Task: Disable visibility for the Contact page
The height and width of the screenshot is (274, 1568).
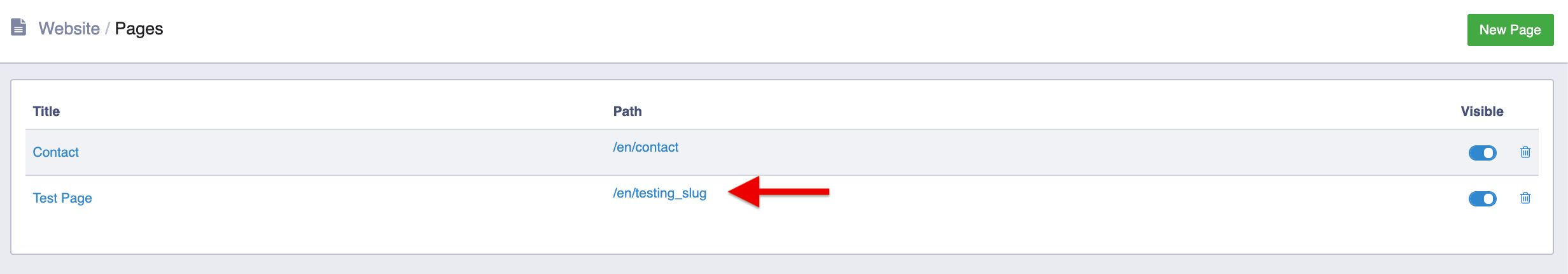Action: (x=1482, y=153)
